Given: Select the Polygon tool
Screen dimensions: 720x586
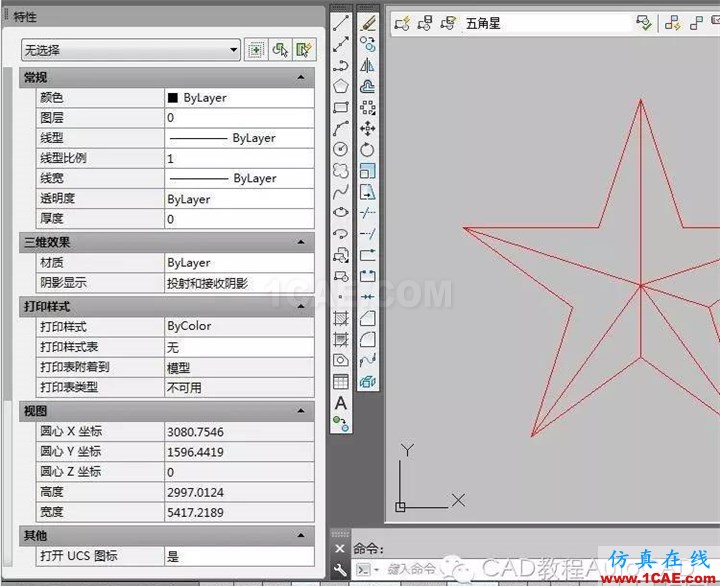Looking at the screenshot, I should [x=341, y=86].
